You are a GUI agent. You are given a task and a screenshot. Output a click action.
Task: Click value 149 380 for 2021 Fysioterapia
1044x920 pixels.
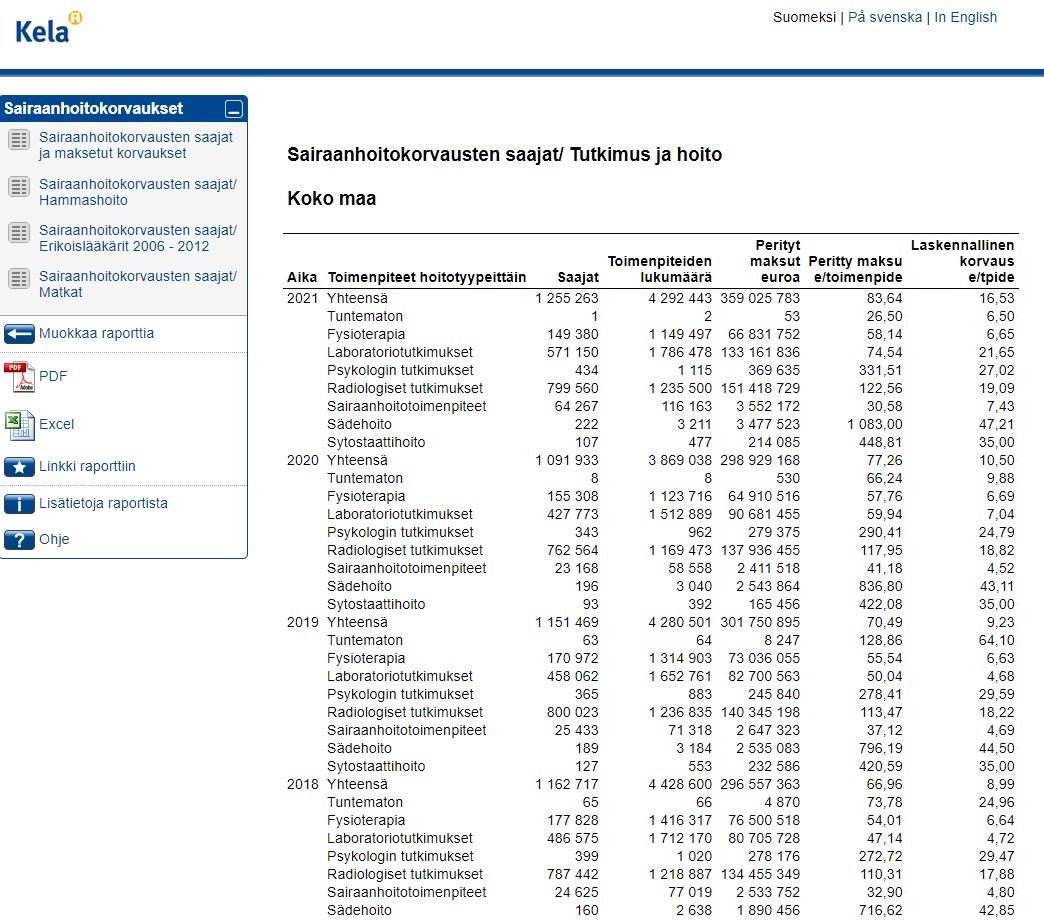point(573,334)
